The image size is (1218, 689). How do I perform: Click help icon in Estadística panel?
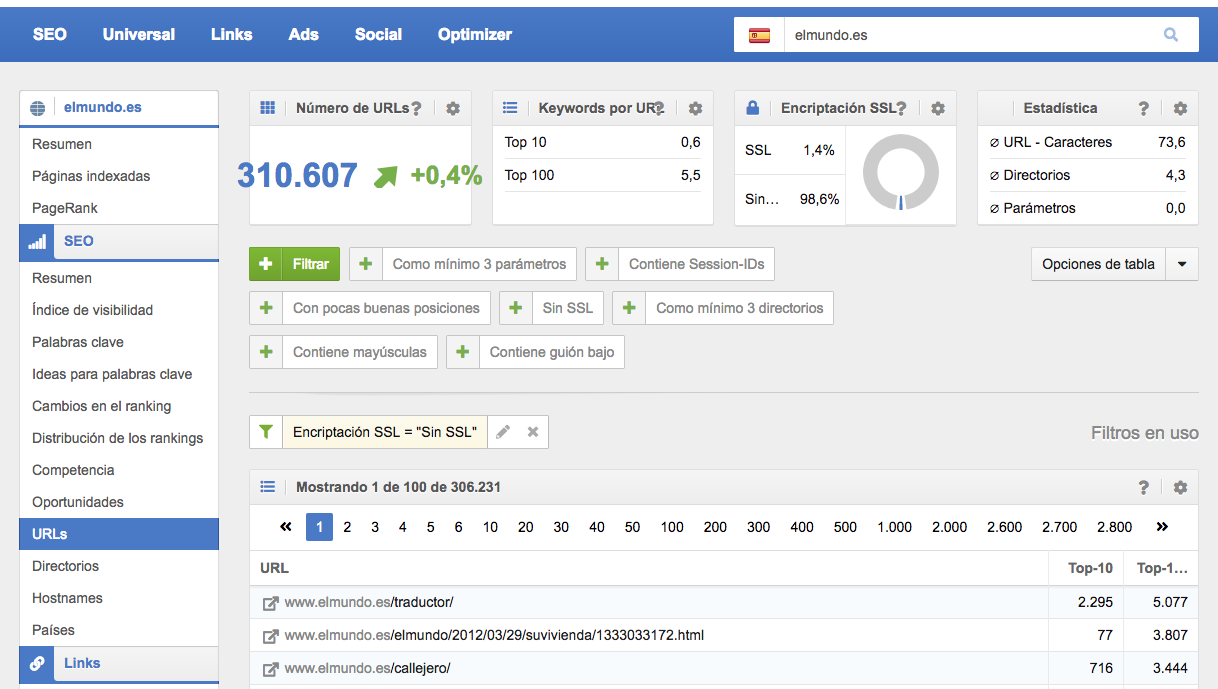tap(1143, 108)
